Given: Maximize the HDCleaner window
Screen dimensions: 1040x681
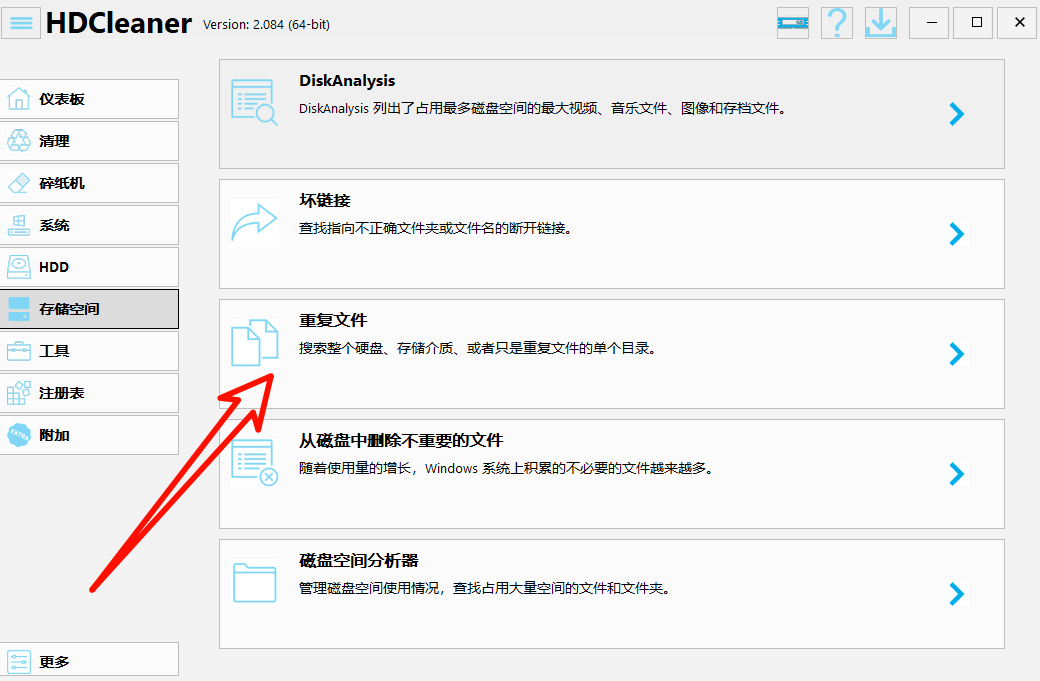Looking at the screenshot, I should tap(973, 23).
